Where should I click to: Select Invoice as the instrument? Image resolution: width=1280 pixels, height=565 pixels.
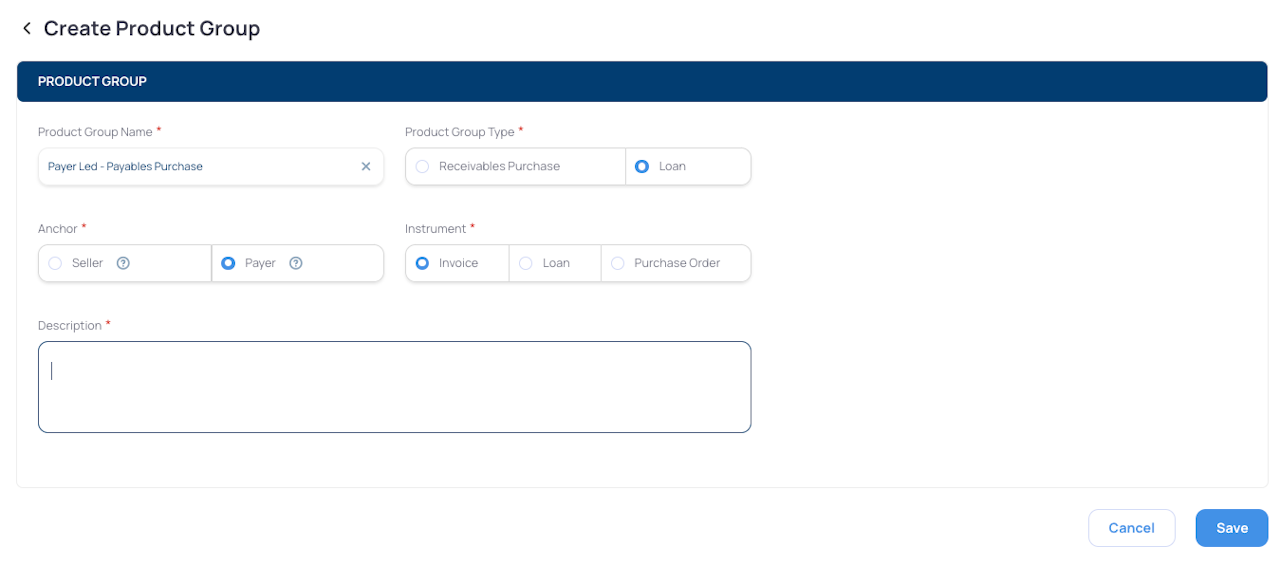tap(457, 263)
